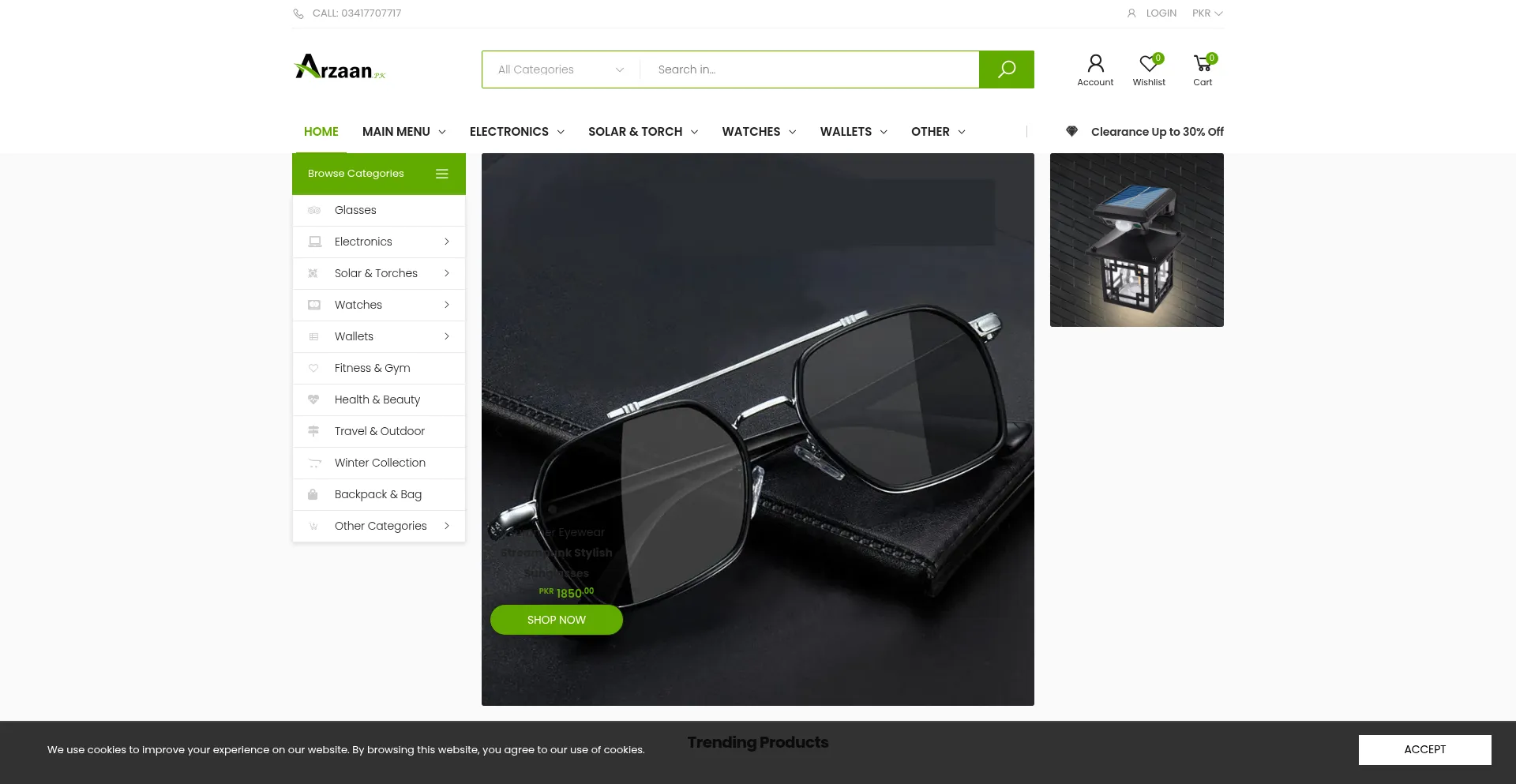
Task: Expand Other Categories in the sidebar
Action: tap(447, 526)
